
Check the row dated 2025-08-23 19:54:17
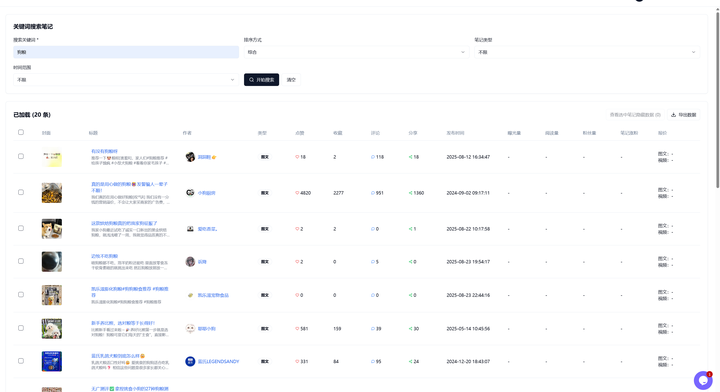pos(21,261)
